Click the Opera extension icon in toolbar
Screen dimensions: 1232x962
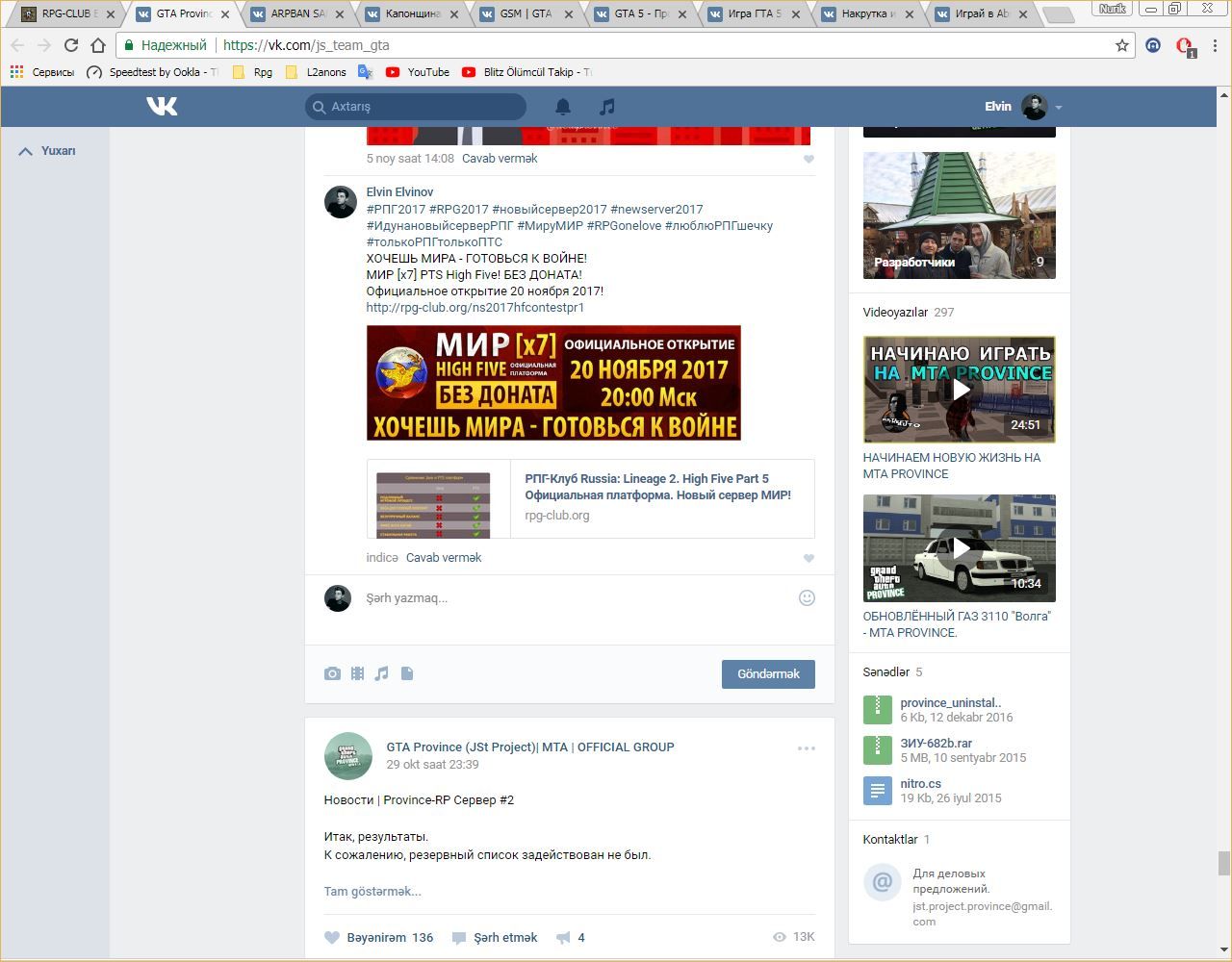pyautogui.click(x=1185, y=46)
